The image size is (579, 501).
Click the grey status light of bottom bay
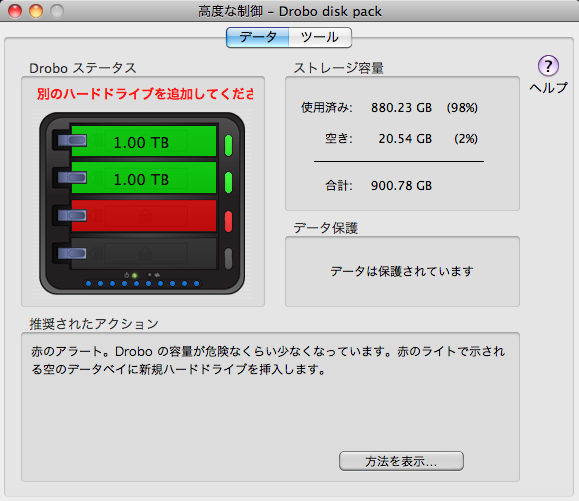[x=228, y=258]
